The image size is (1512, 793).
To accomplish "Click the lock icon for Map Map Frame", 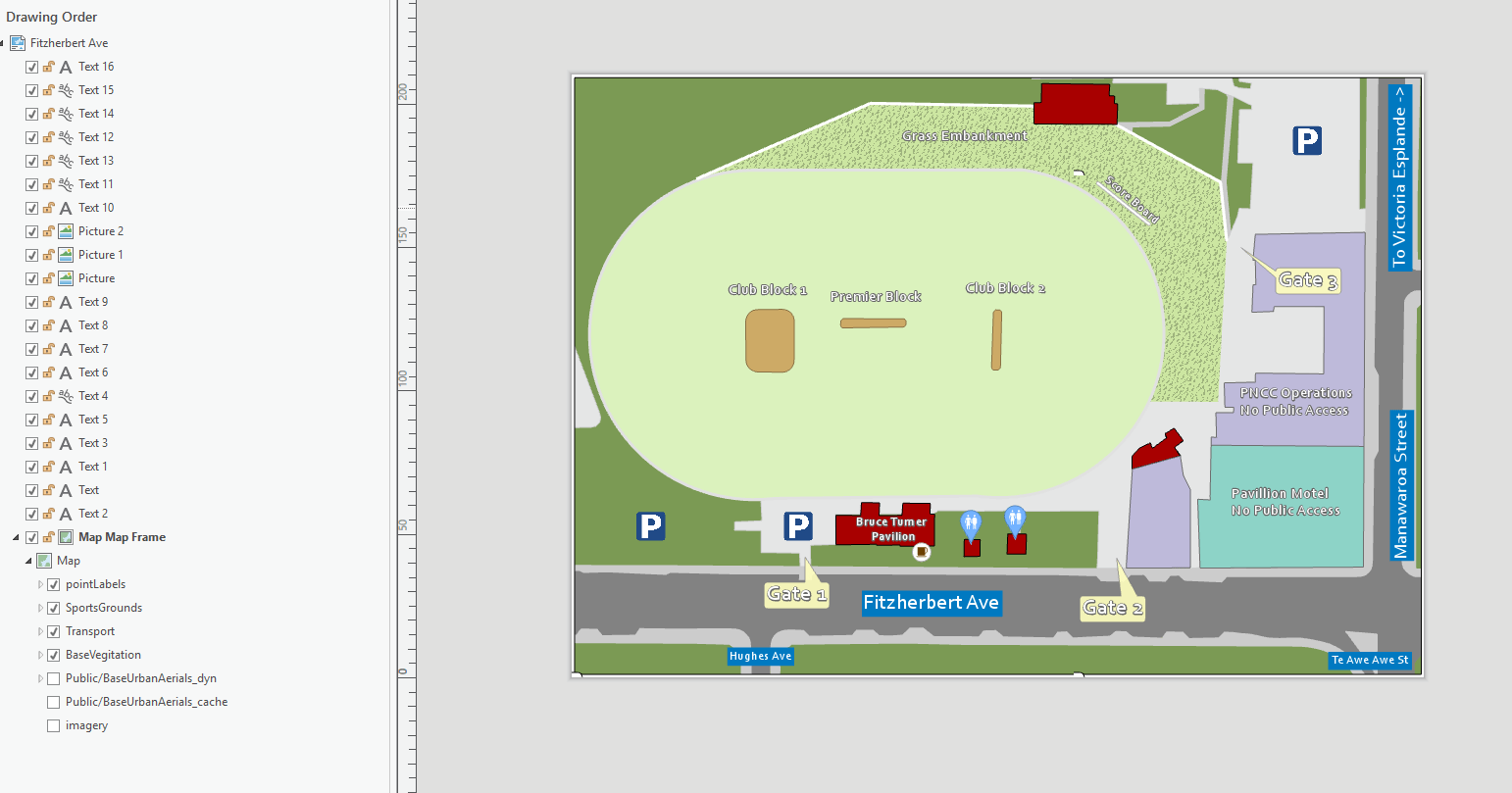I will [48, 537].
